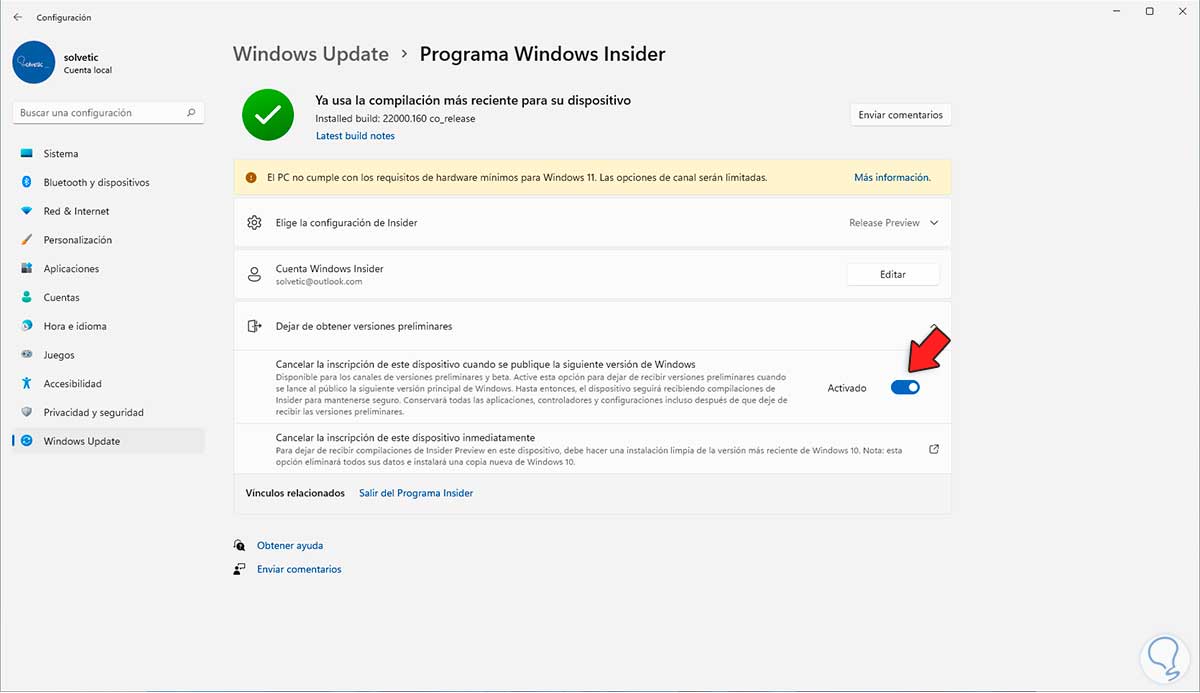Expand the Release Preview channel dropdown
1200x693 pixels.
(x=894, y=223)
